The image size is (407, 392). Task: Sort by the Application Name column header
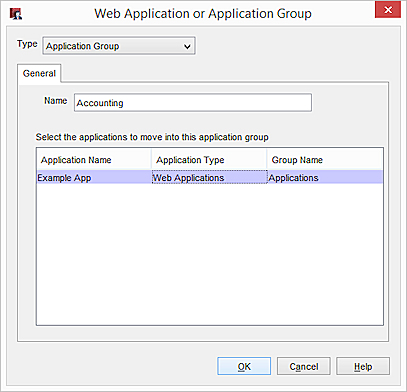point(94,160)
